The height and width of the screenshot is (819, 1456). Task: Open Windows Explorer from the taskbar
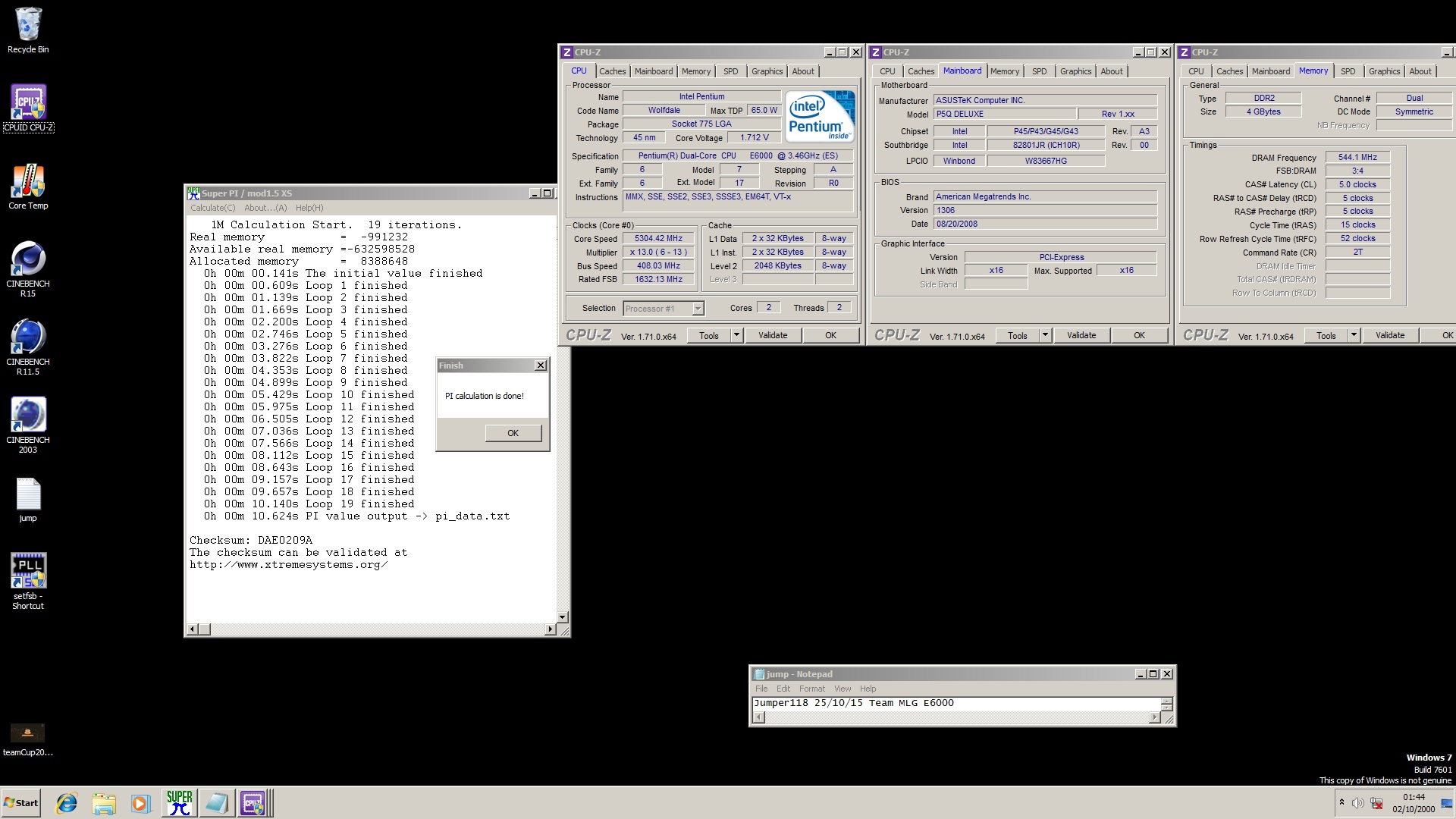click(104, 803)
